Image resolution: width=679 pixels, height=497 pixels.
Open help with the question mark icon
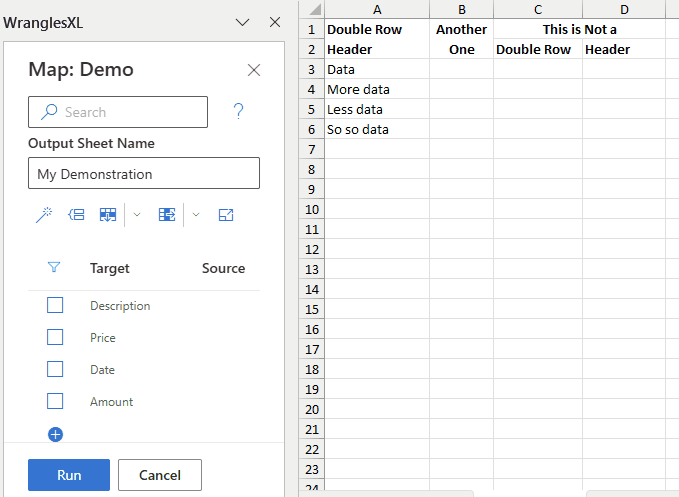point(238,111)
